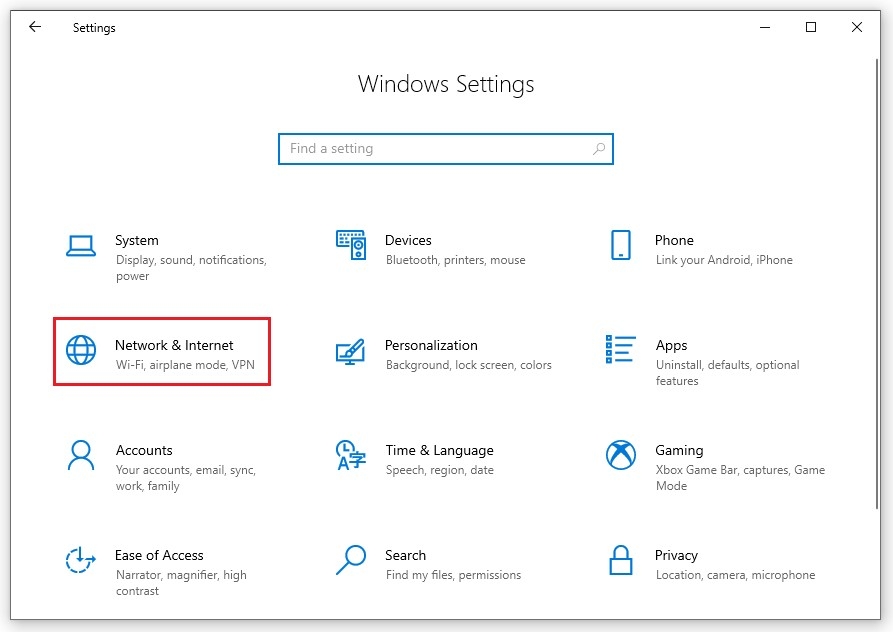
Task: Open the Gaming settings label
Action: (x=679, y=450)
